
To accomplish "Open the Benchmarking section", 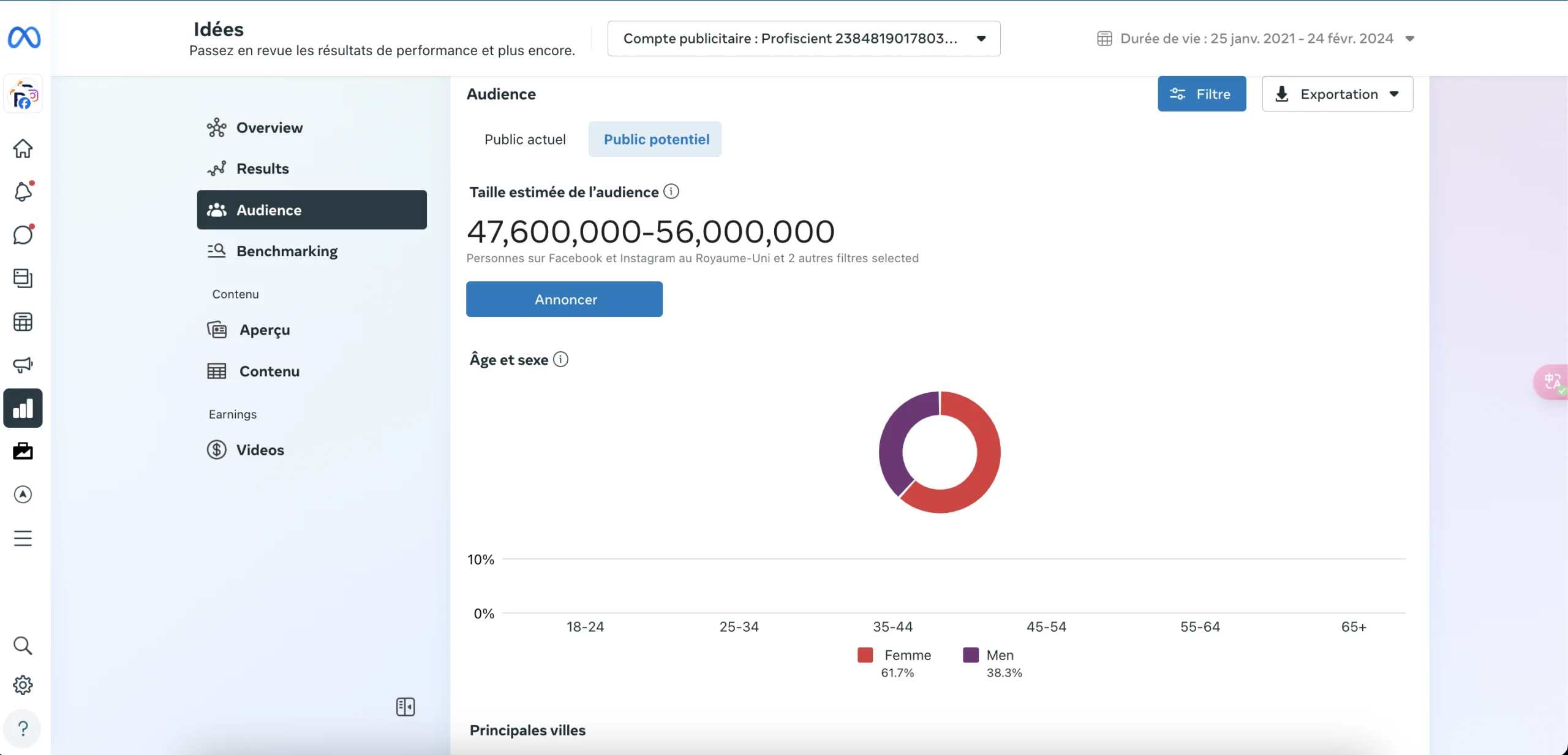I will coord(312,251).
